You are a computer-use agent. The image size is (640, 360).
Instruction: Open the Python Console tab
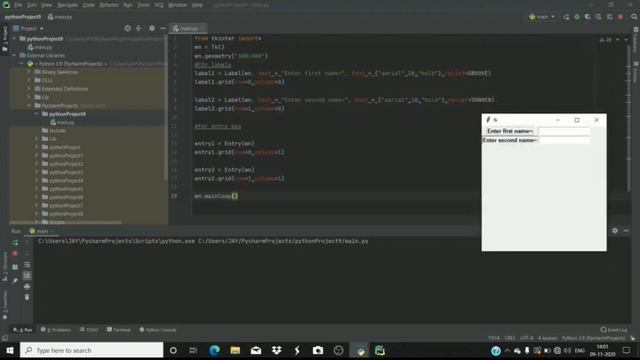point(158,330)
